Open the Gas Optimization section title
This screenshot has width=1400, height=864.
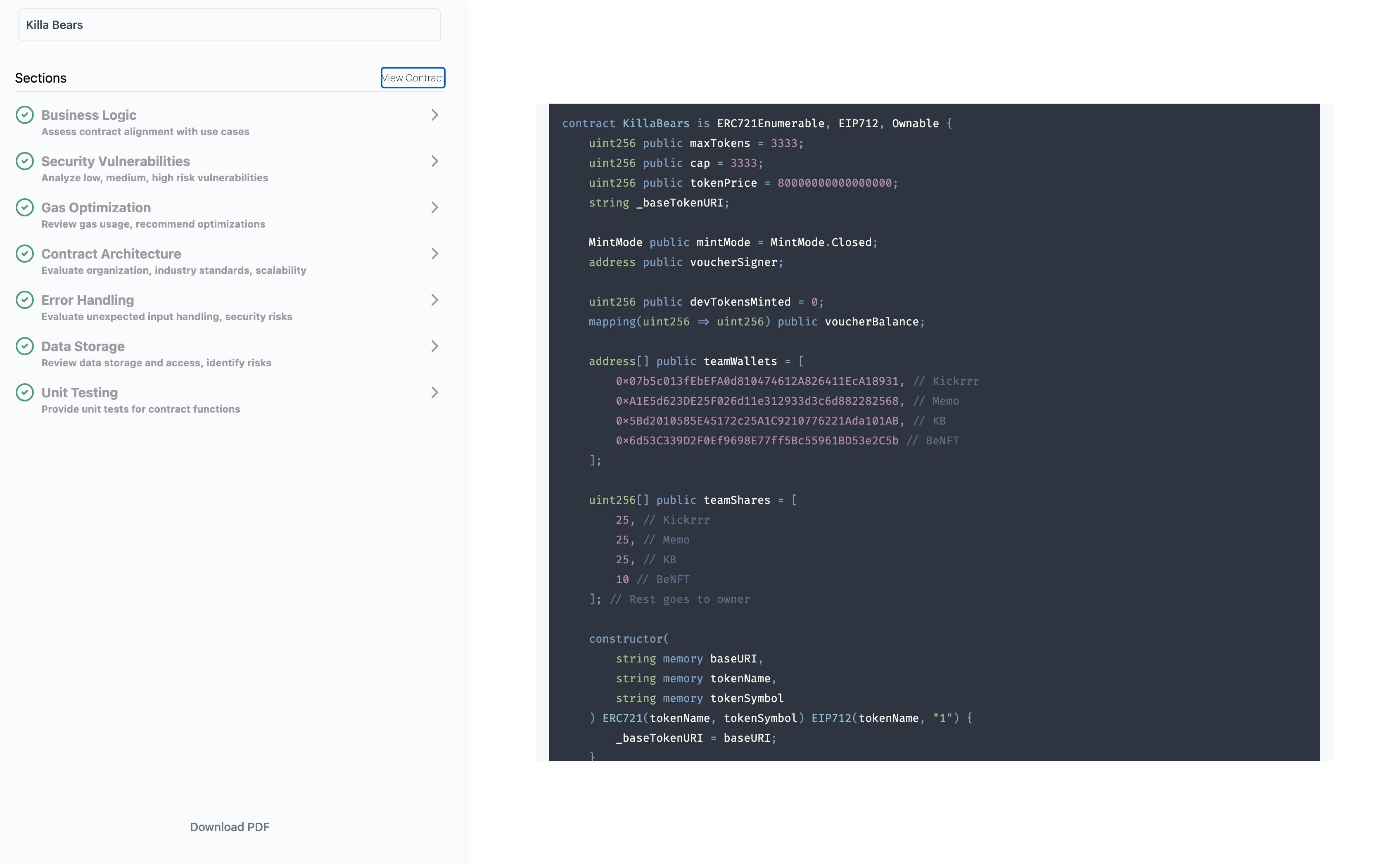[x=96, y=207]
